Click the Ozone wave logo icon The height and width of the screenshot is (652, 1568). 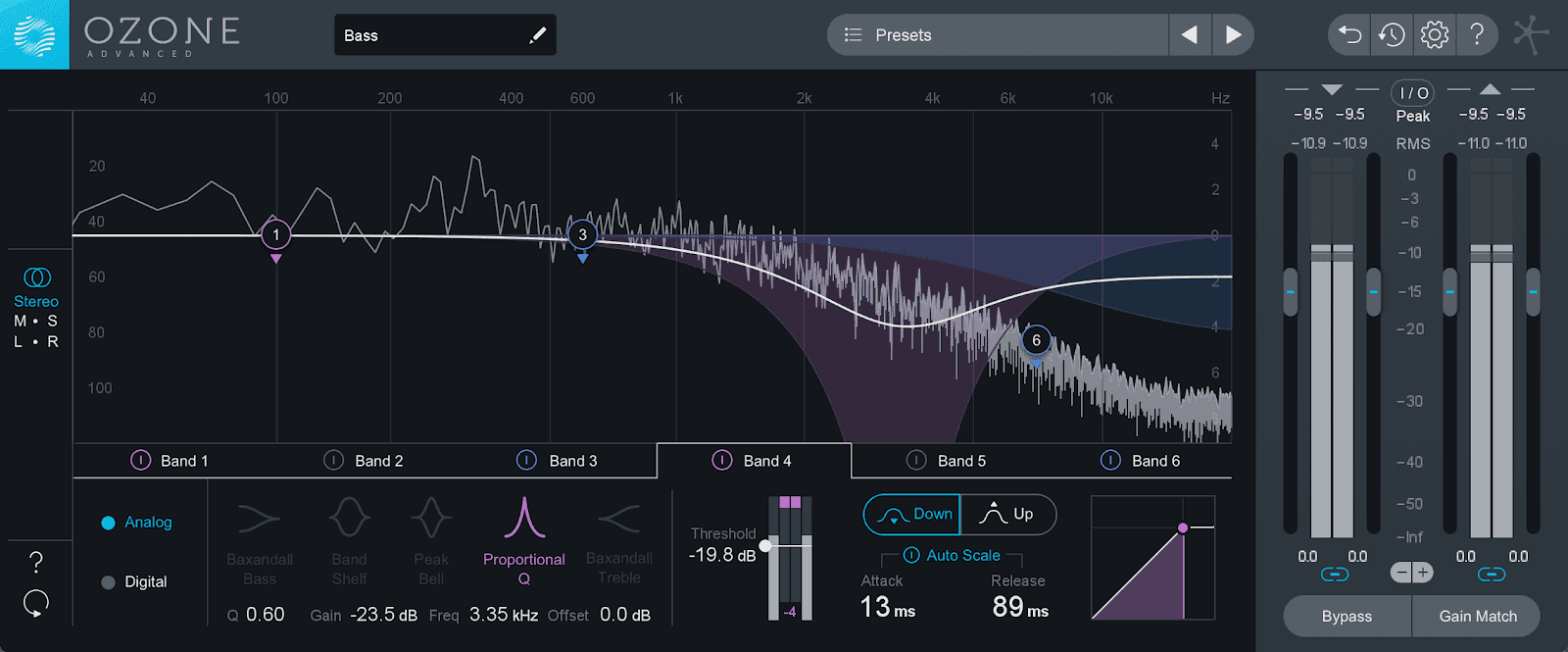point(34,34)
